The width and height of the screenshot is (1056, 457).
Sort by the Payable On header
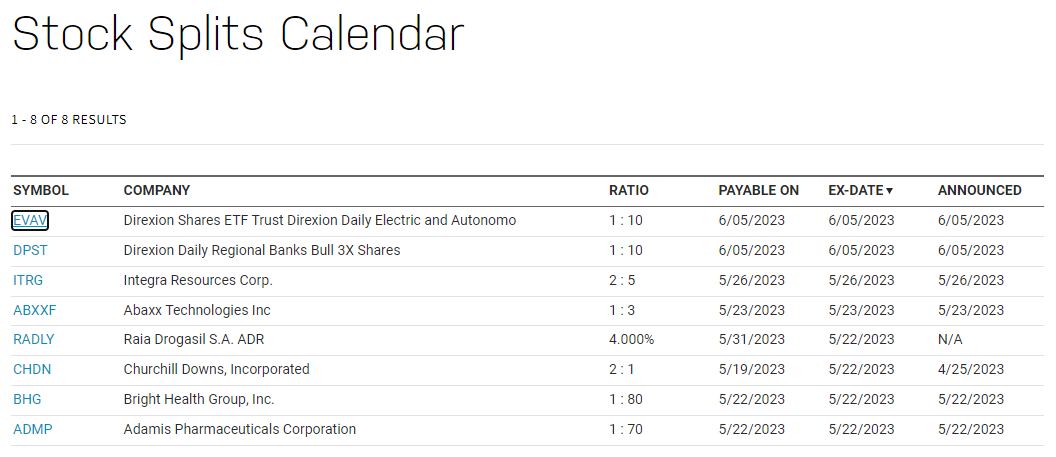[x=759, y=191]
